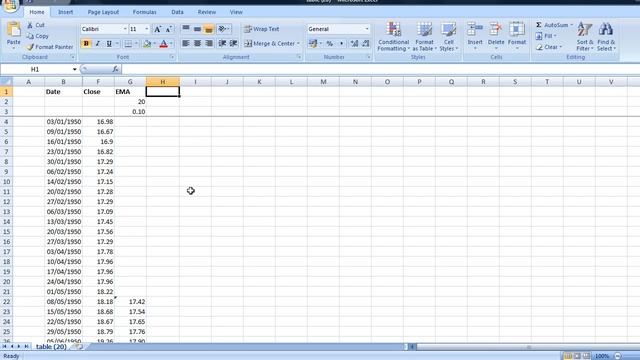Open the Fill menu
This screenshot has width=640, height=360.
[x=546, y=36]
